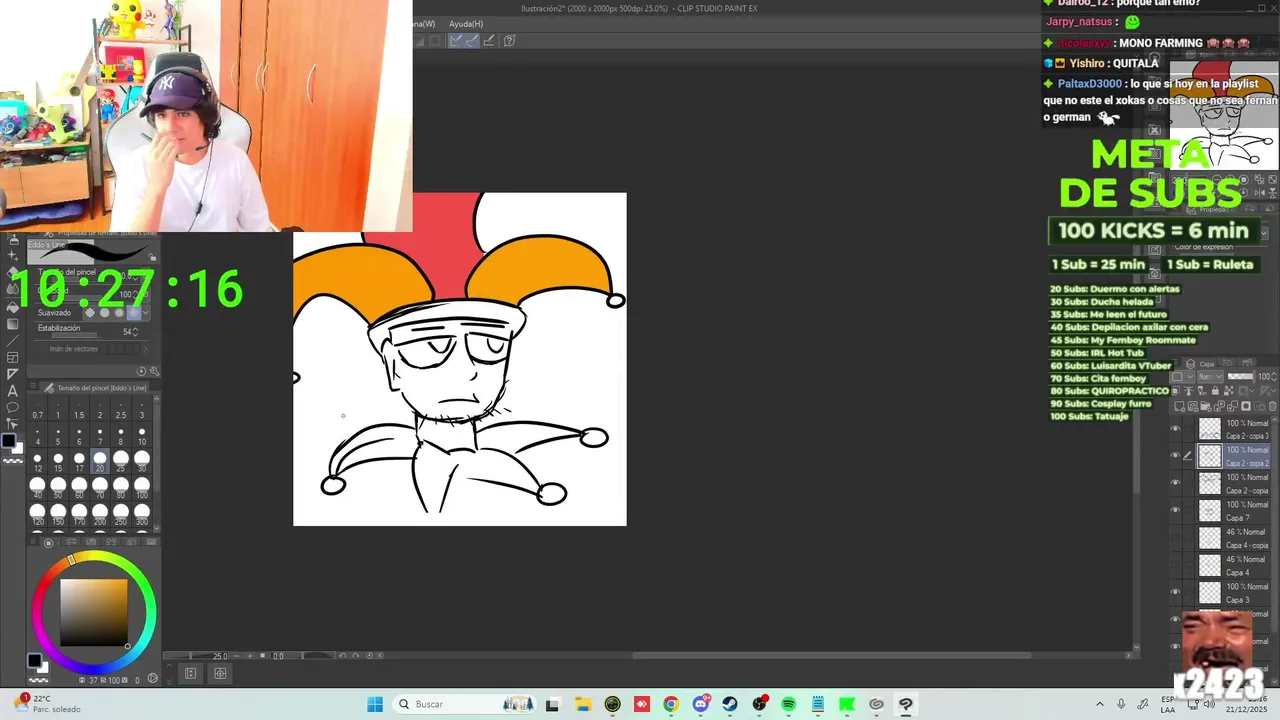Toggle lock layer
The image size is (1280, 720).
point(1215,390)
